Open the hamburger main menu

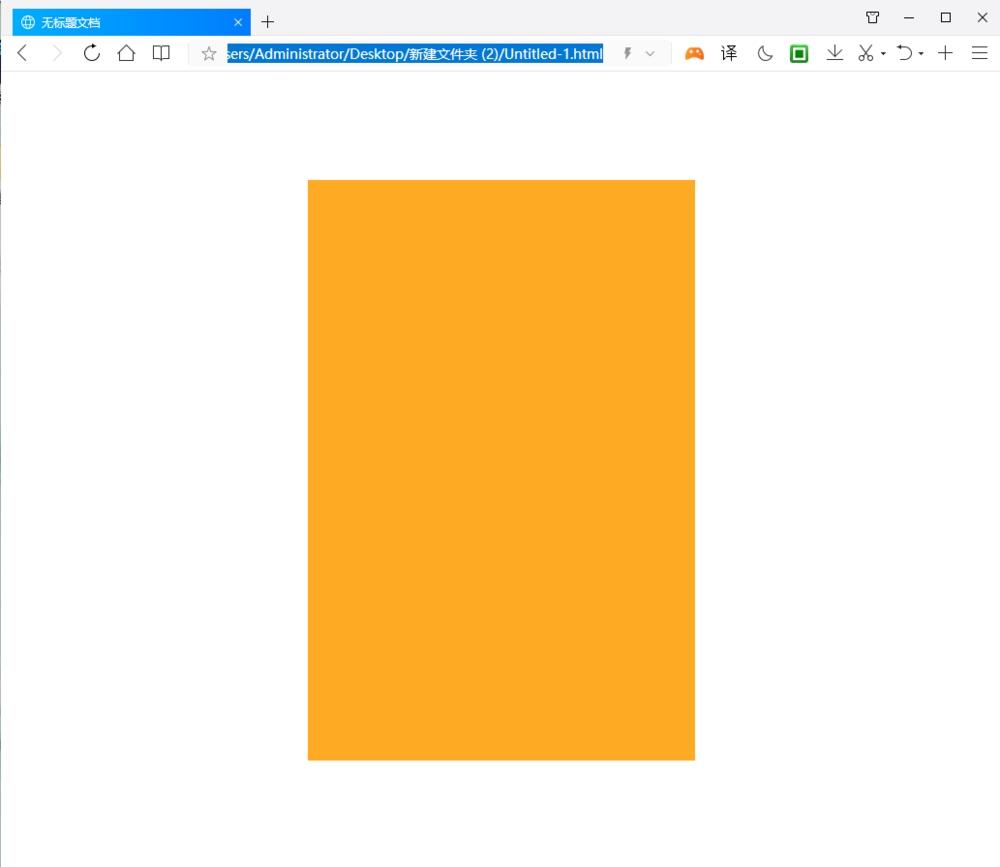980,53
